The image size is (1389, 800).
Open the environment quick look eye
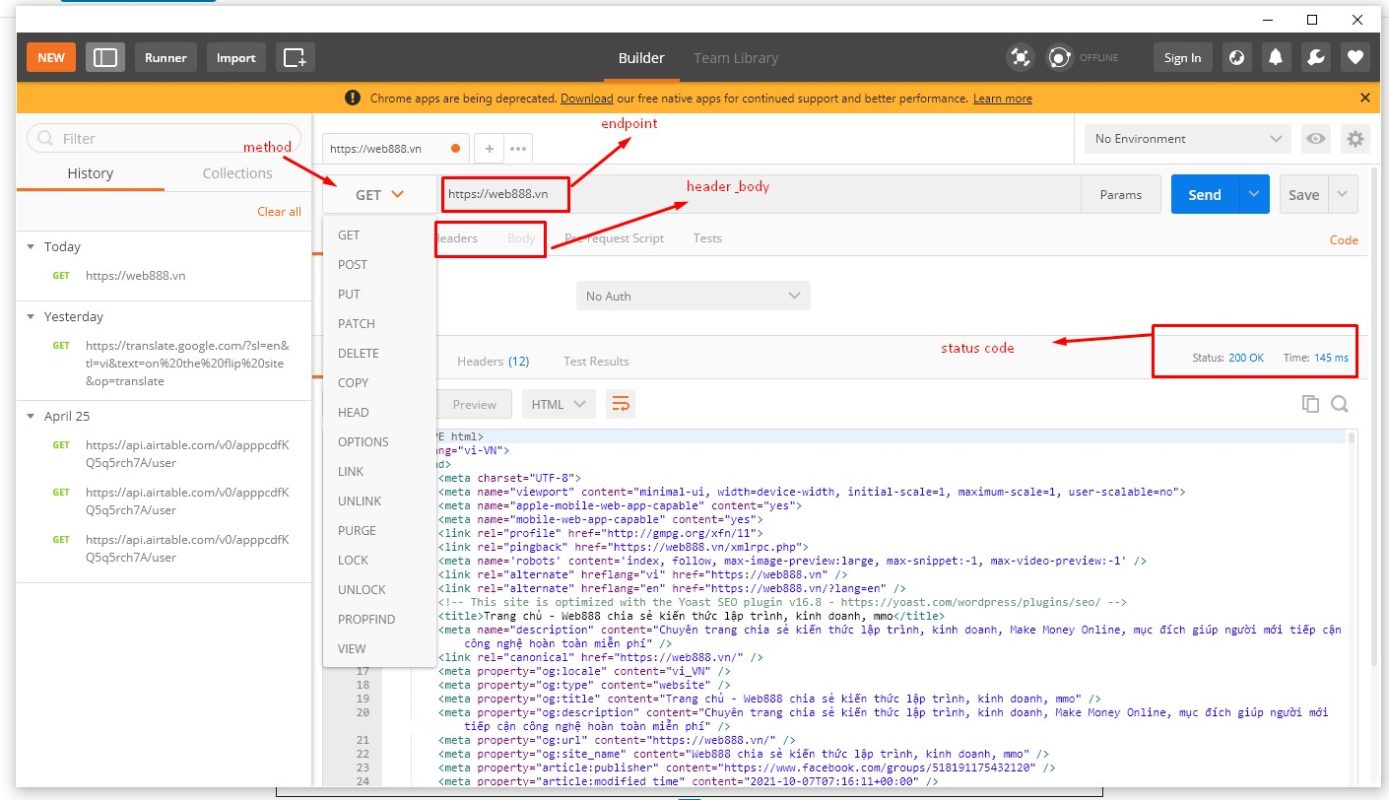[x=1316, y=139]
